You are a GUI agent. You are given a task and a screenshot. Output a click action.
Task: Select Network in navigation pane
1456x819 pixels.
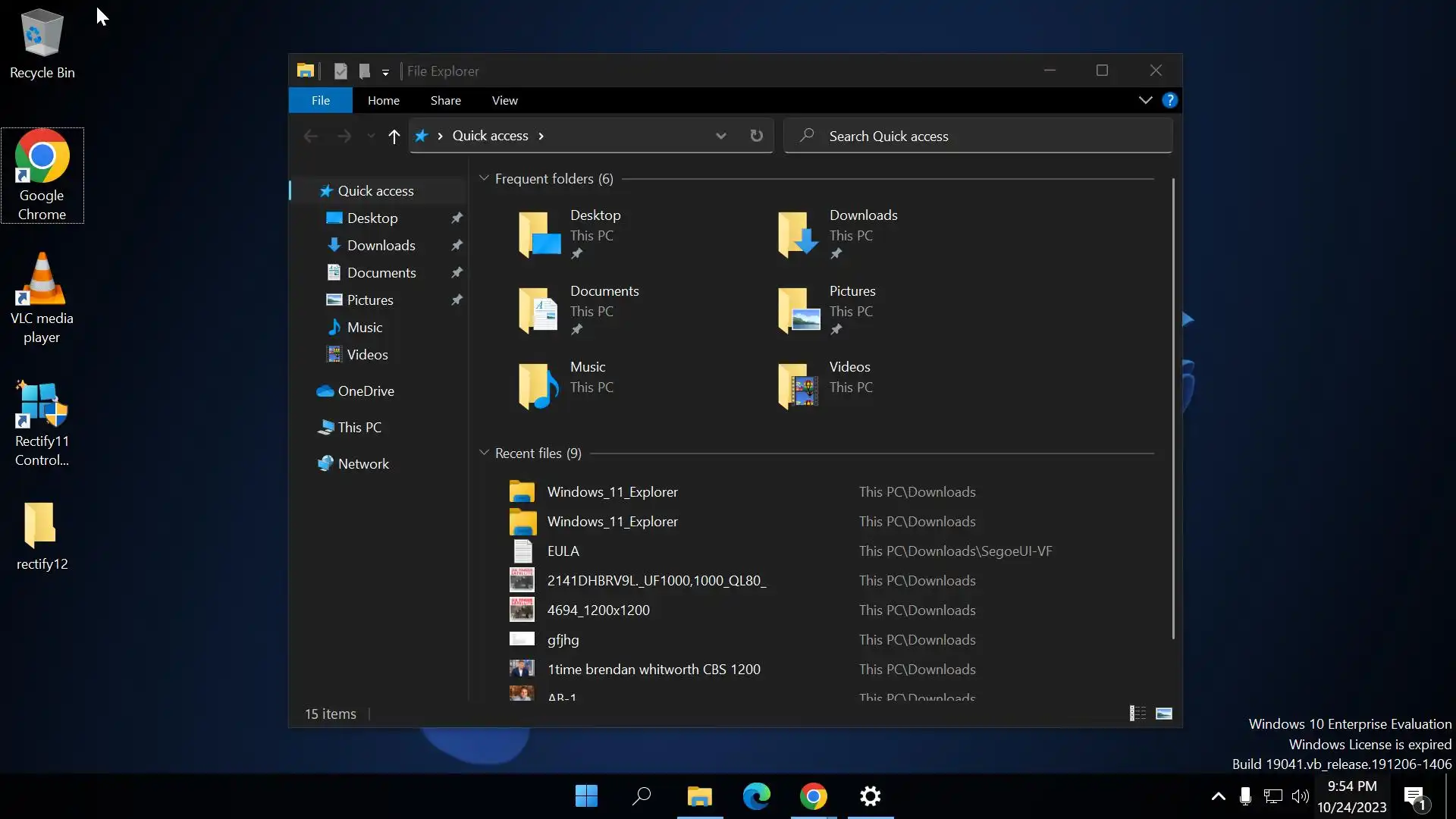(x=363, y=464)
